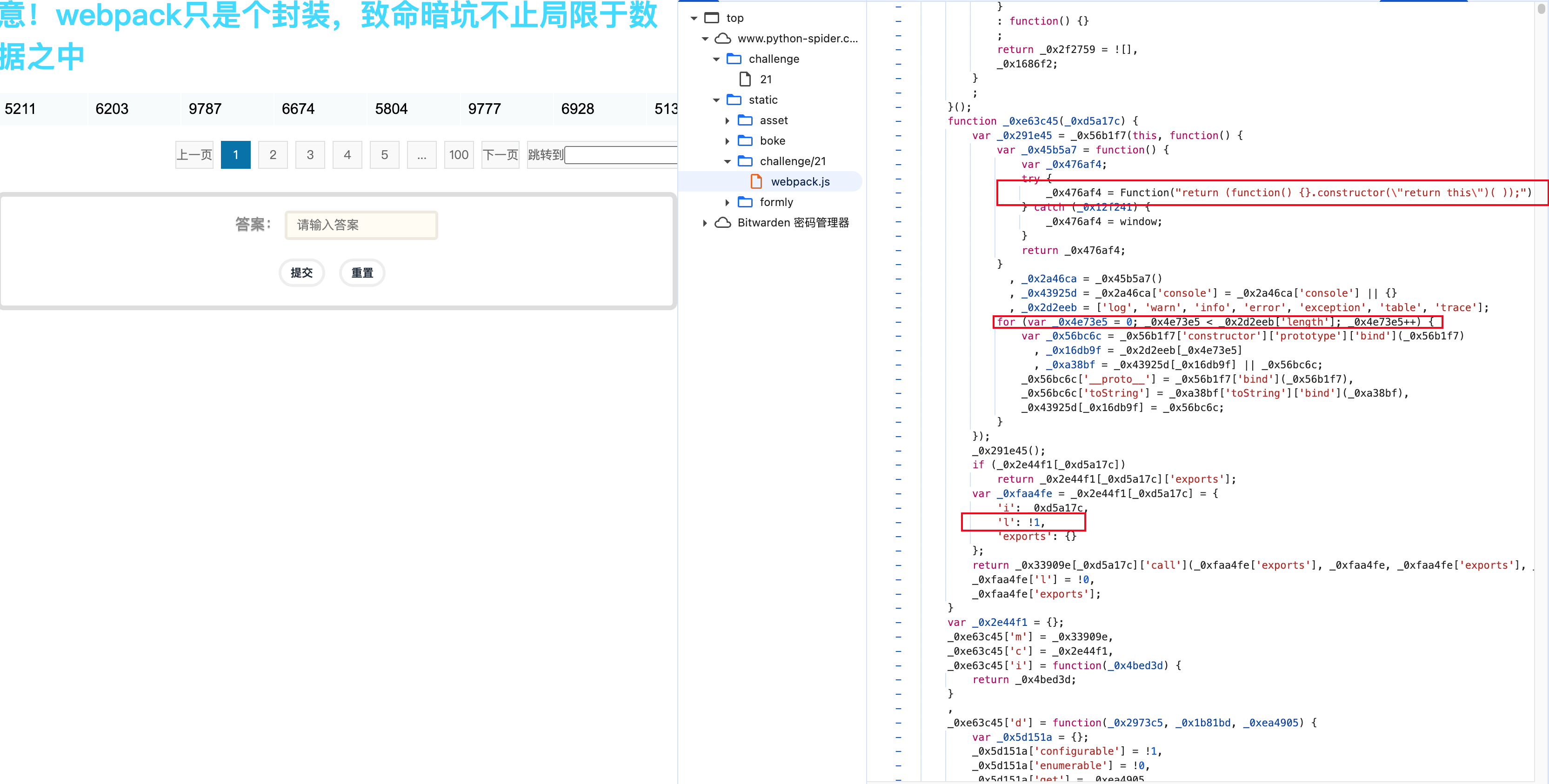
Task: Click the 跳转到 page jump input box
Action: pyautogui.click(x=621, y=154)
